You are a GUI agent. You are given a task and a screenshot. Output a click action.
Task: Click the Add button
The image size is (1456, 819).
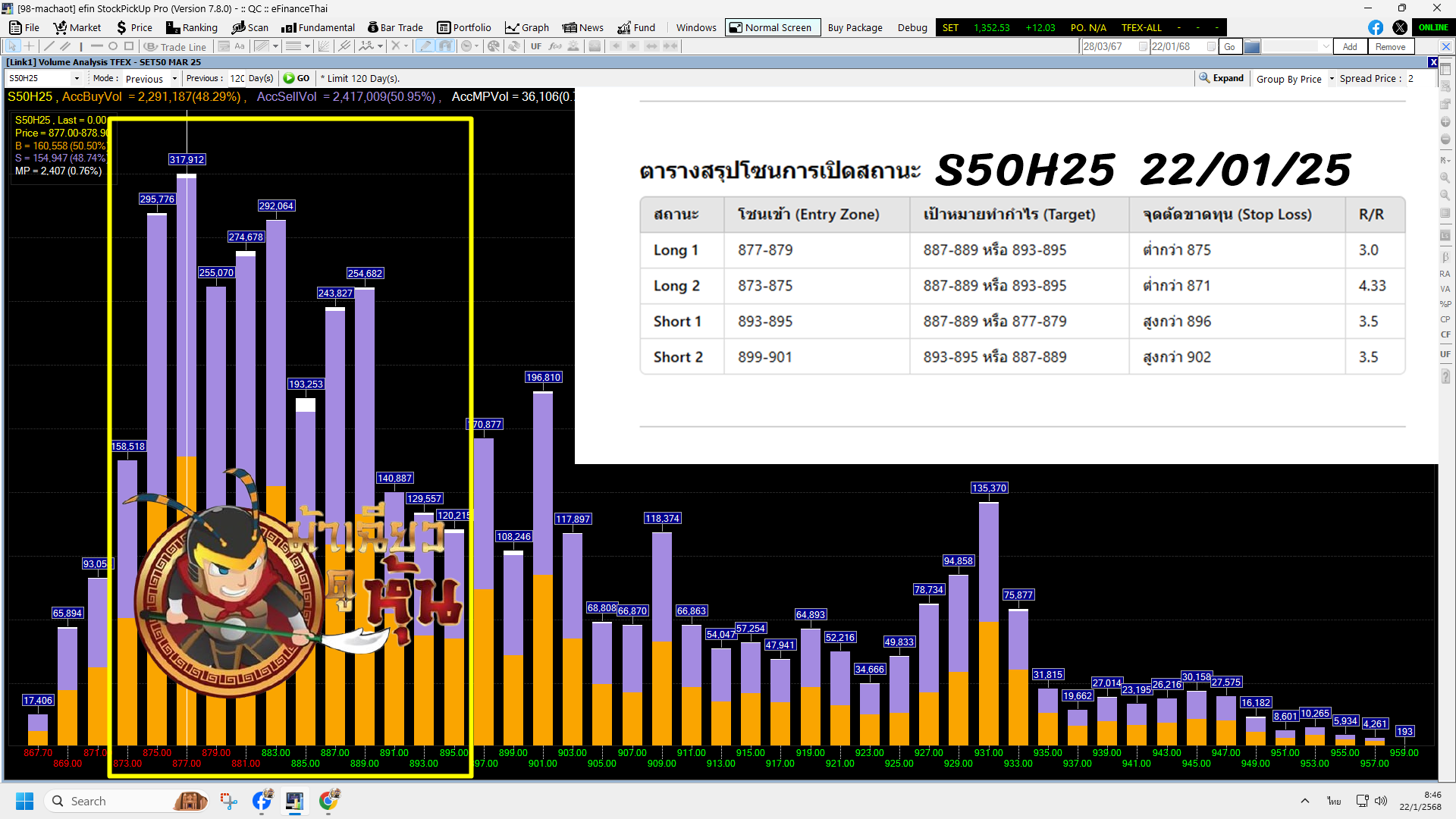(x=1350, y=46)
